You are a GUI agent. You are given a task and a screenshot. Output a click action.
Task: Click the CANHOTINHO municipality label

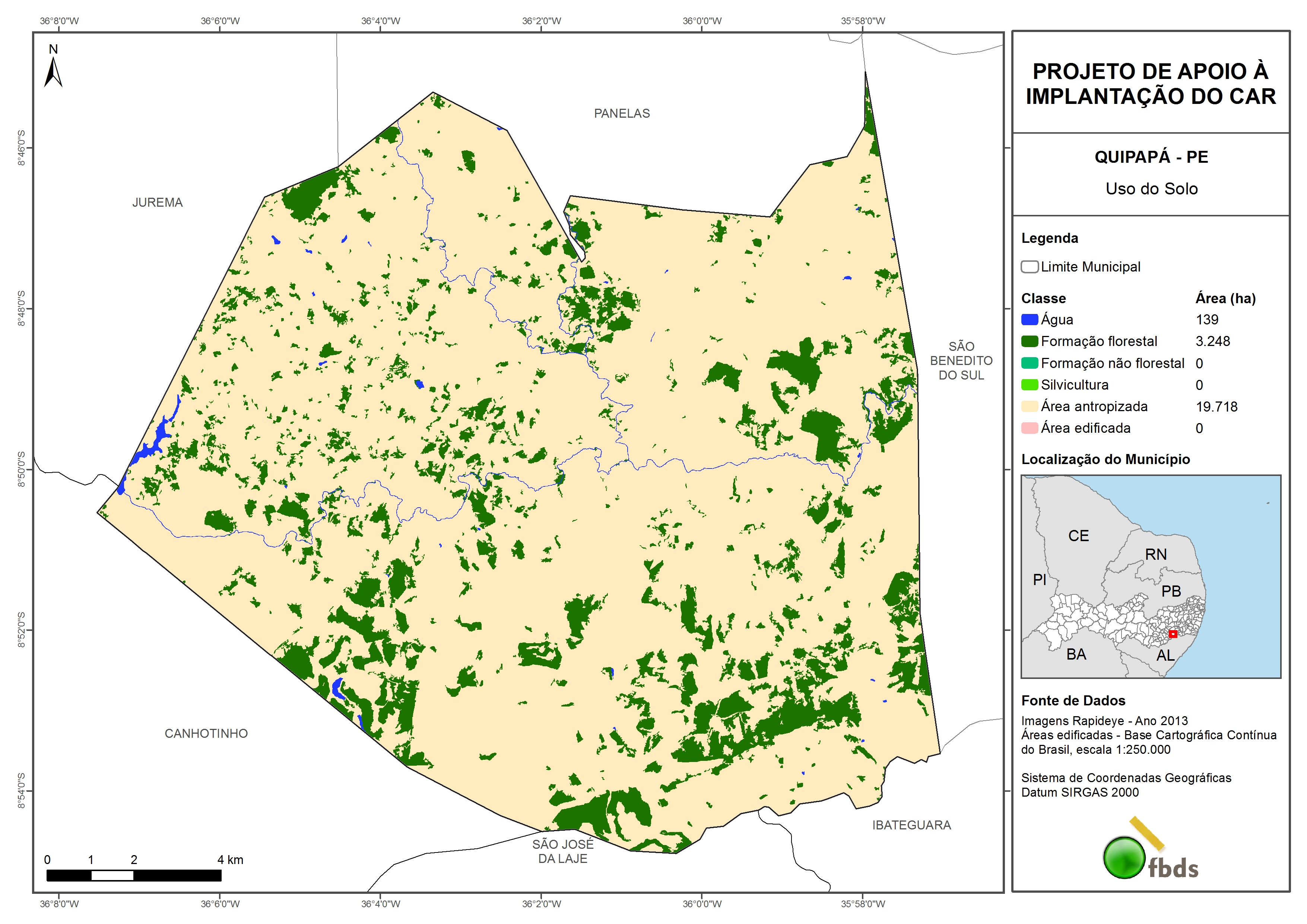point(206,733)
